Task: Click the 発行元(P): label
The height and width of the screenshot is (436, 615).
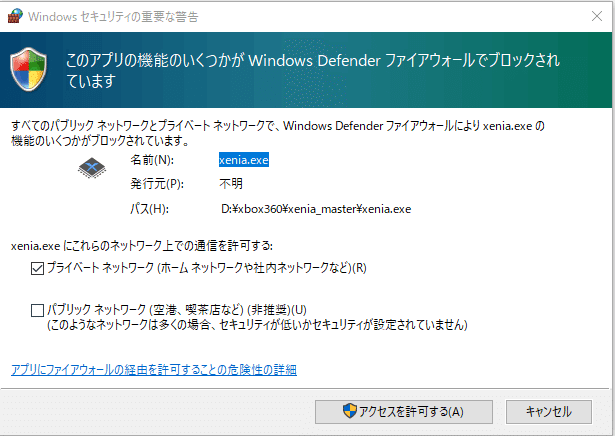Action: (157, 183)
